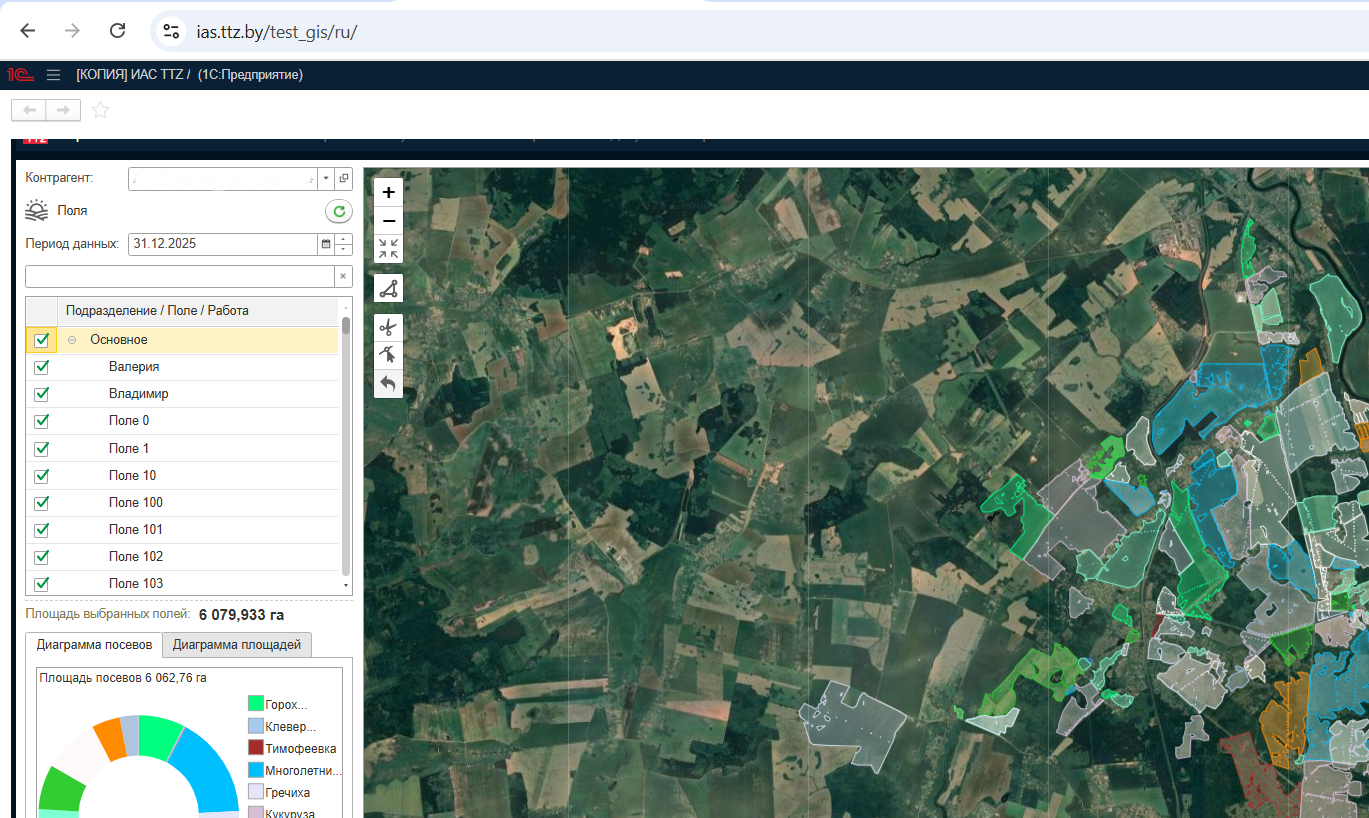
Task: Click the fit-to-extent arrows map icon
Action: pyautogui.click(x=388, y=249)
